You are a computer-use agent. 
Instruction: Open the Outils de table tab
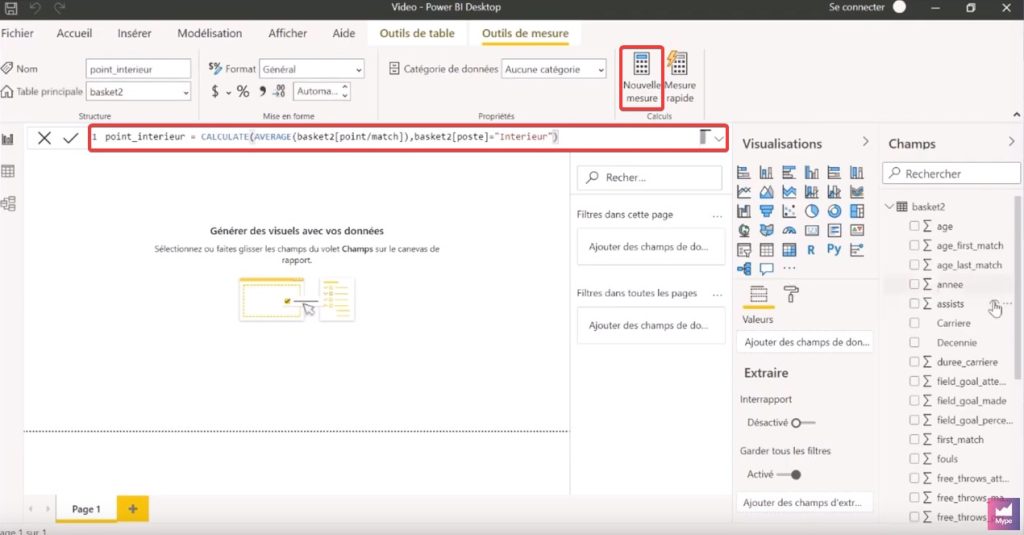(417, 33)
